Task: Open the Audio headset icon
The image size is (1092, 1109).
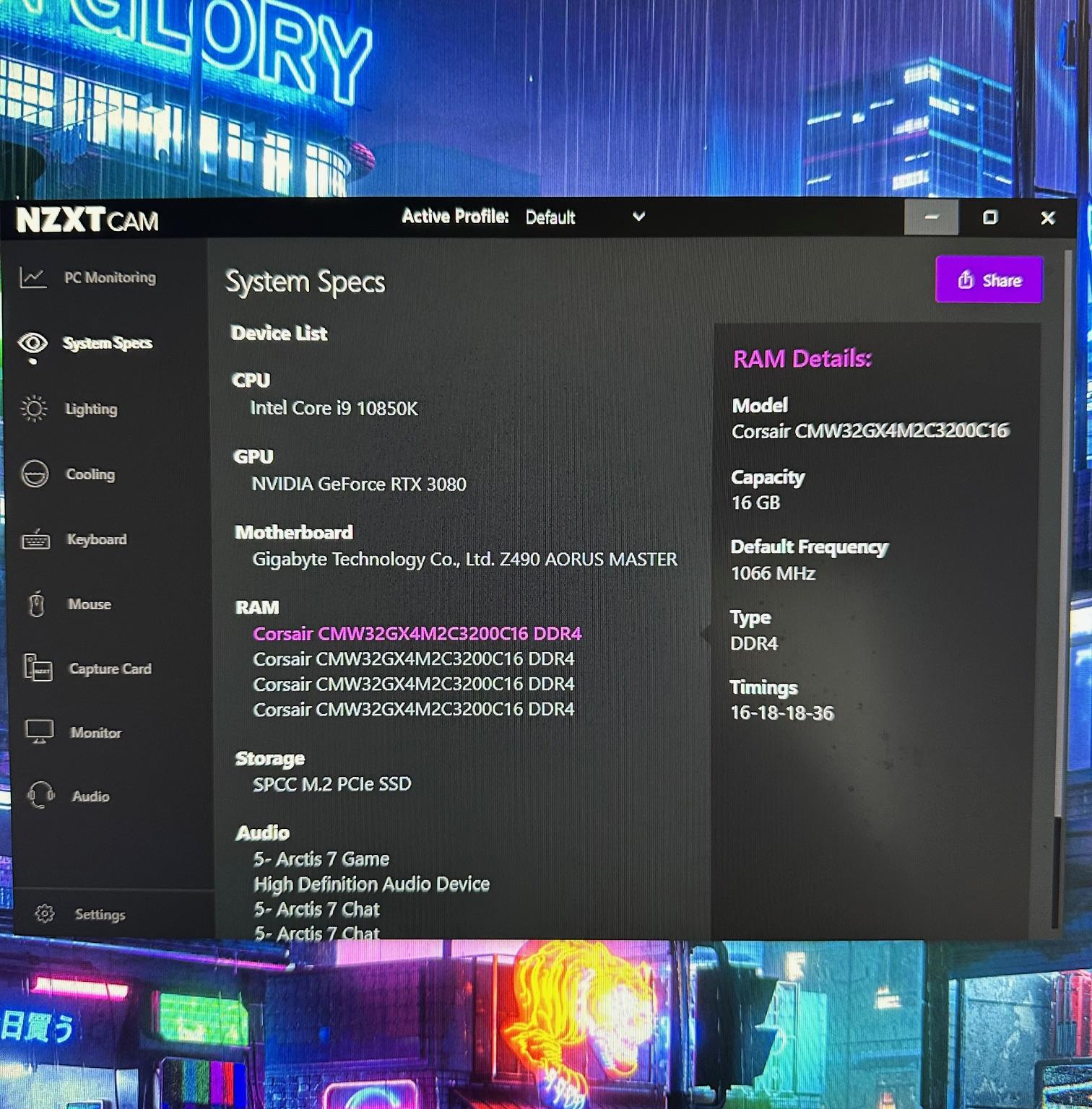Action: [x=40, y=795]
